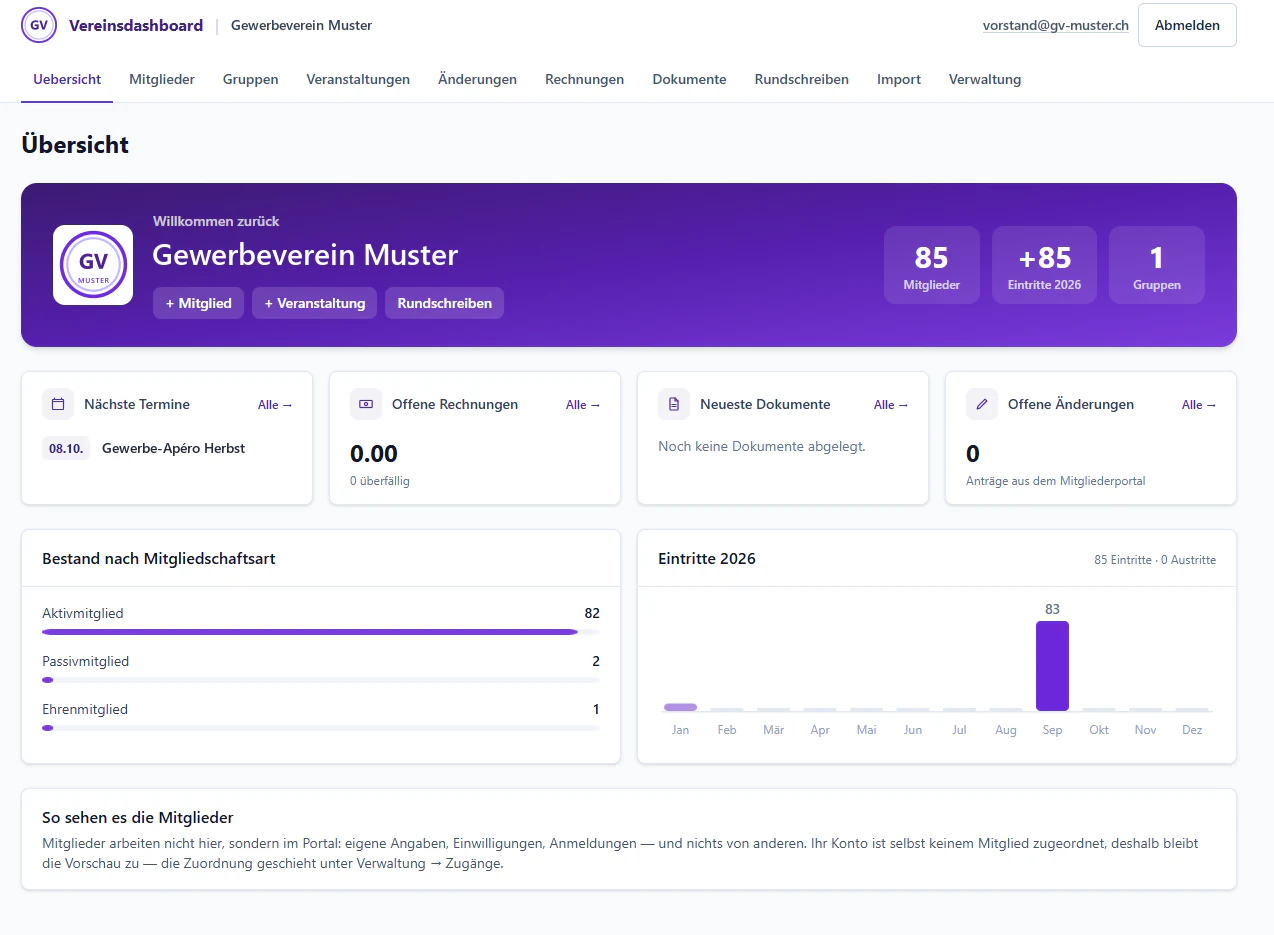The height and width of the screenshot is (935, 1274).
Task: Click the 08.10. date badge
Action: pos(66,448)
